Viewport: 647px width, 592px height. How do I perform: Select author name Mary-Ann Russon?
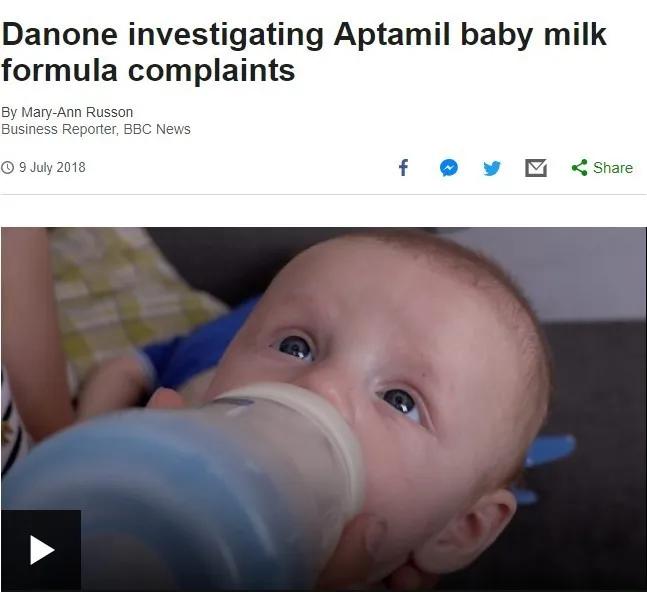(77, 112)
